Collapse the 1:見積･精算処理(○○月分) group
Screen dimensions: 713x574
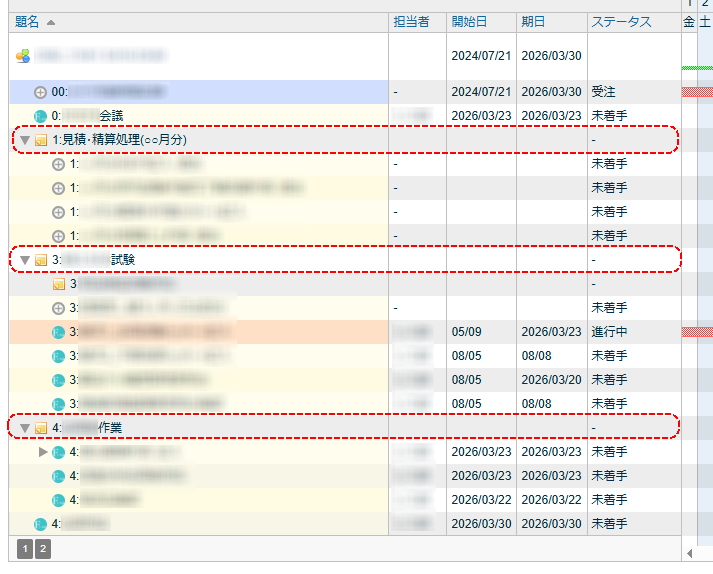(x=25, y=140)
